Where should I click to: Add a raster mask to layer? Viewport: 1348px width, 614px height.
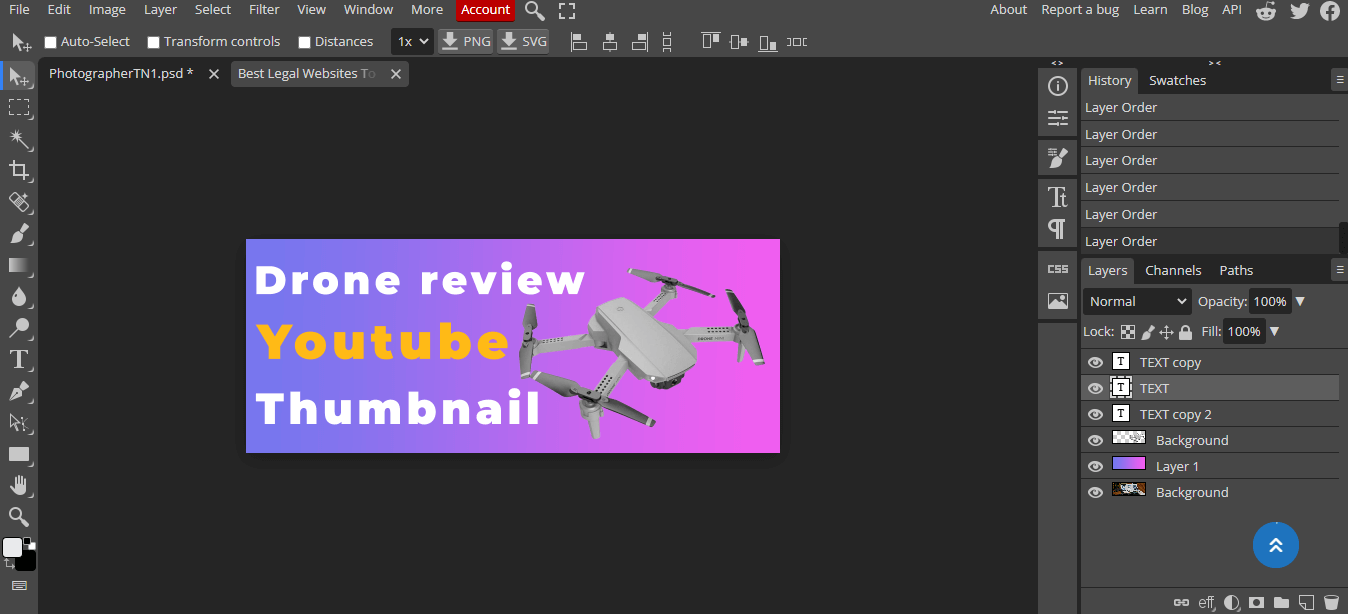click(x=1256, y=603)
